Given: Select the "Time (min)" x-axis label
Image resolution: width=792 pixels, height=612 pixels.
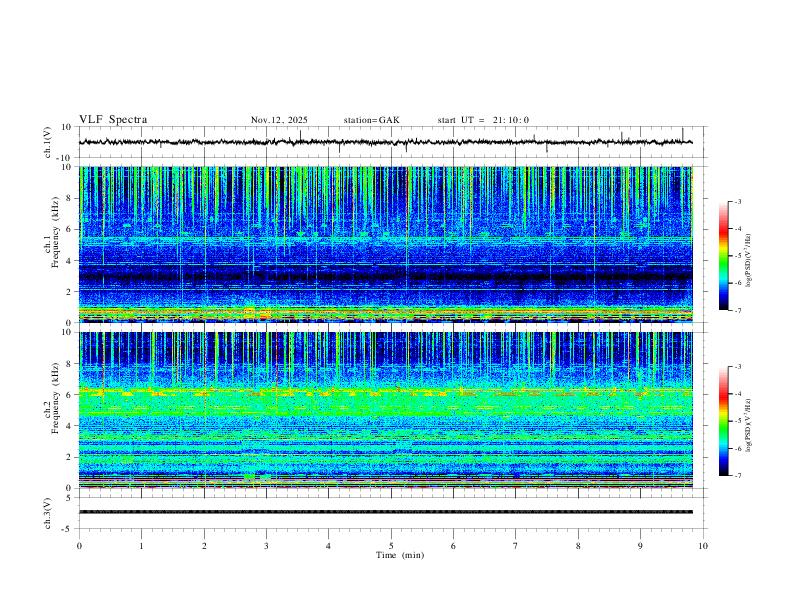Looking at the screenshot, I should point(400,555).
